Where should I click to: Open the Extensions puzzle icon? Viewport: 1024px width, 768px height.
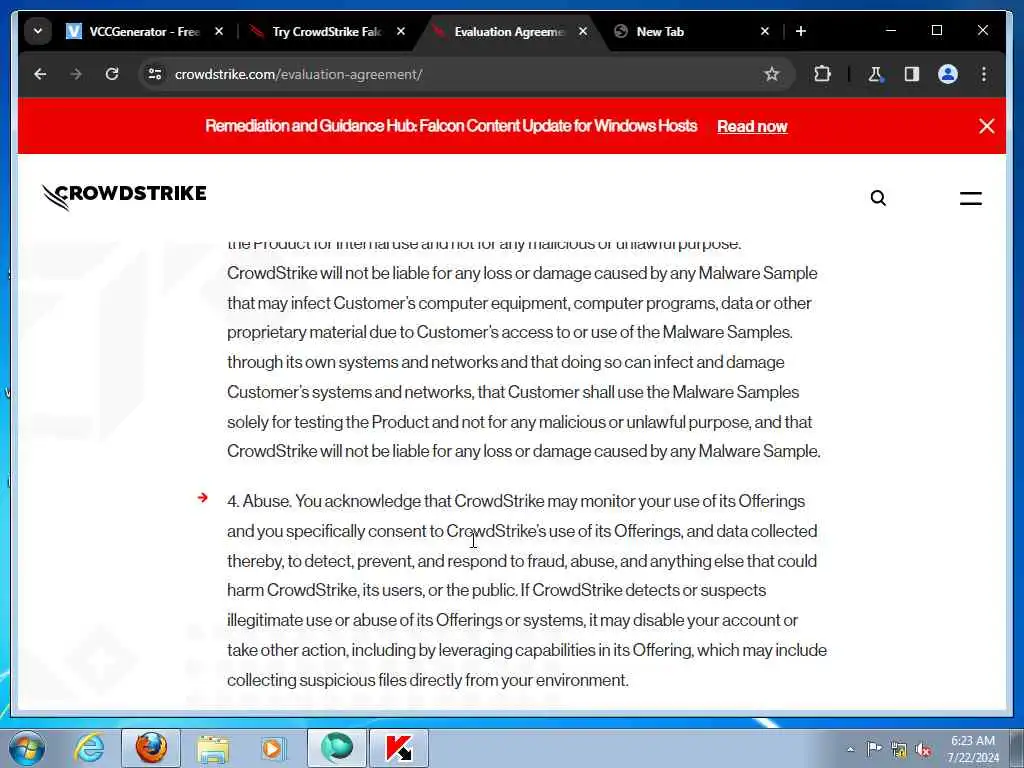[x=822, y=74]
